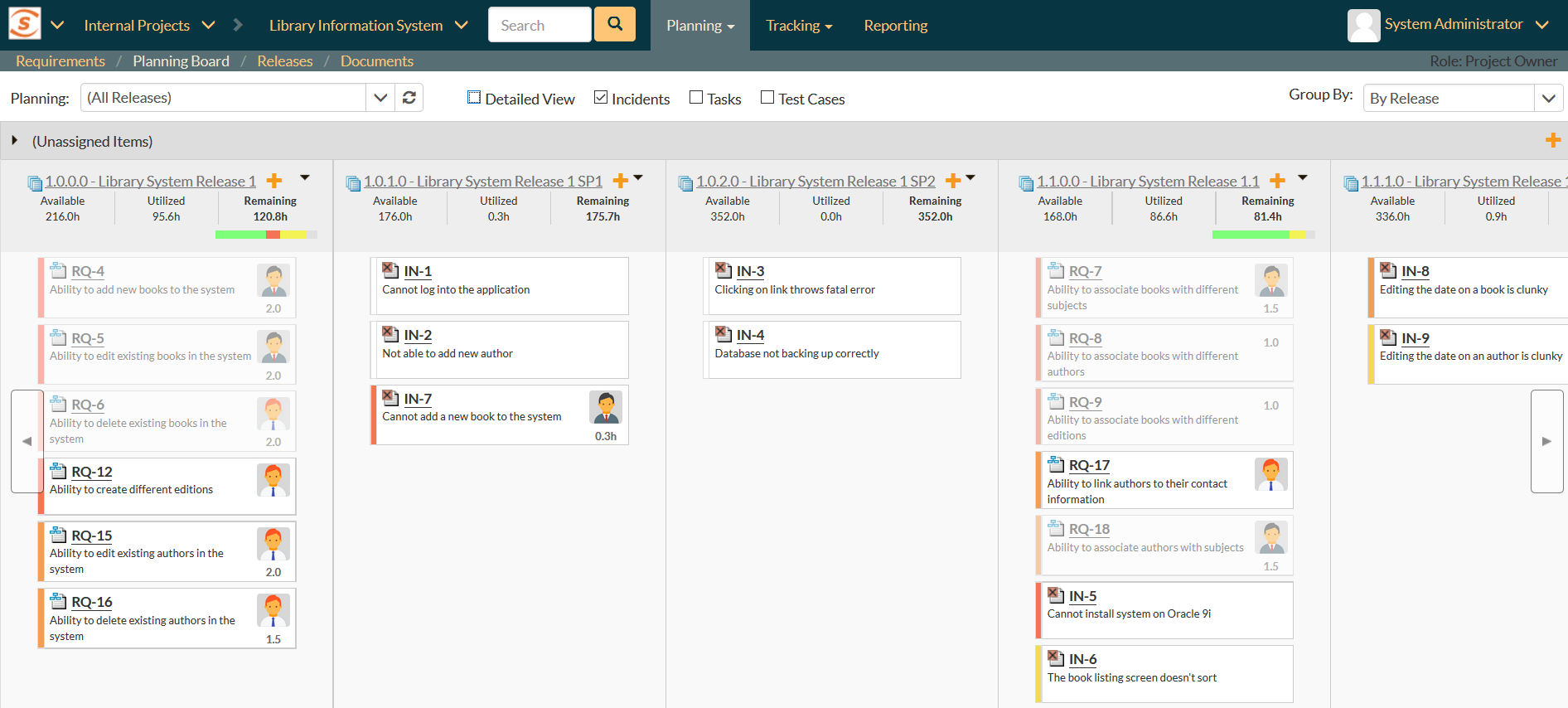Image resolution: width=1568 pixels, height=708 pixels.
Task: Click the refresh planning icon
Action: 409,98
